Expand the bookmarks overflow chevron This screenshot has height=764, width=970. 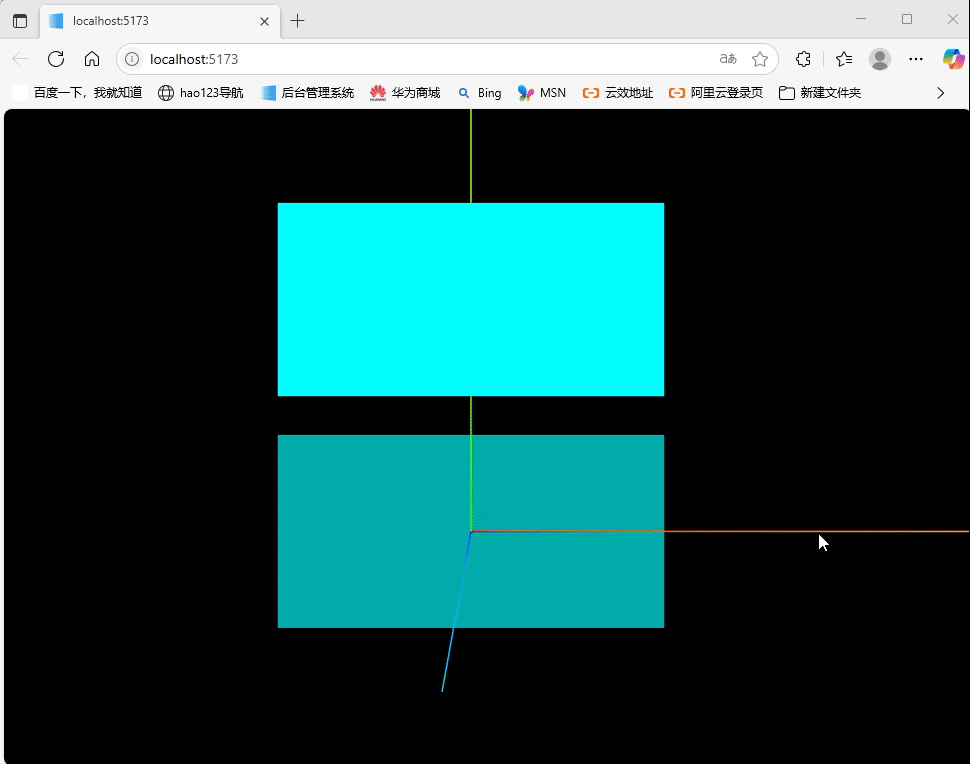[940, 92]
